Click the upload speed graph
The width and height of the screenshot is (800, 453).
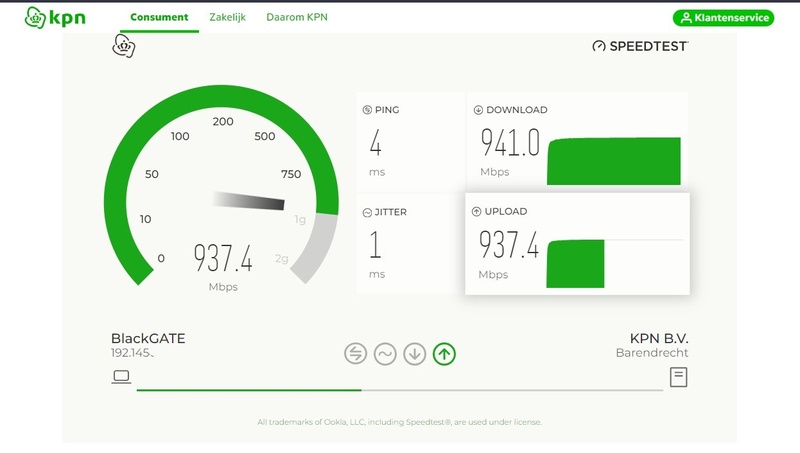(x=576, y=264)
